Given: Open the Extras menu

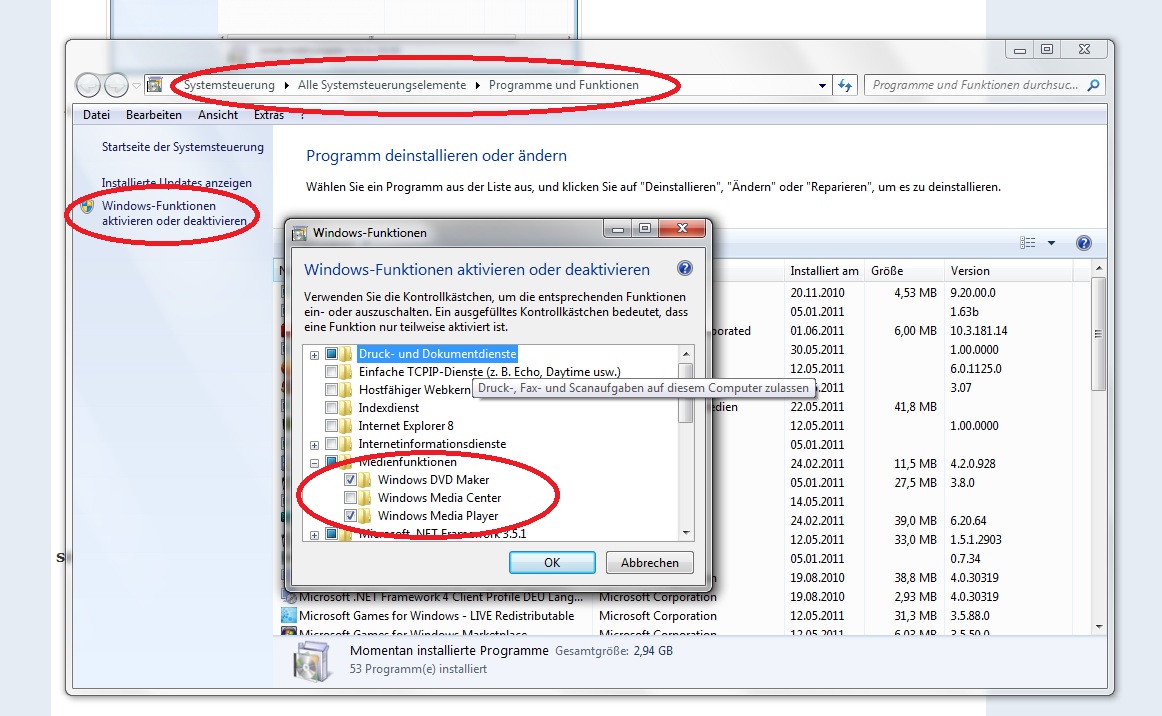Looking at the screenshot, I should (x=269, y=115).
